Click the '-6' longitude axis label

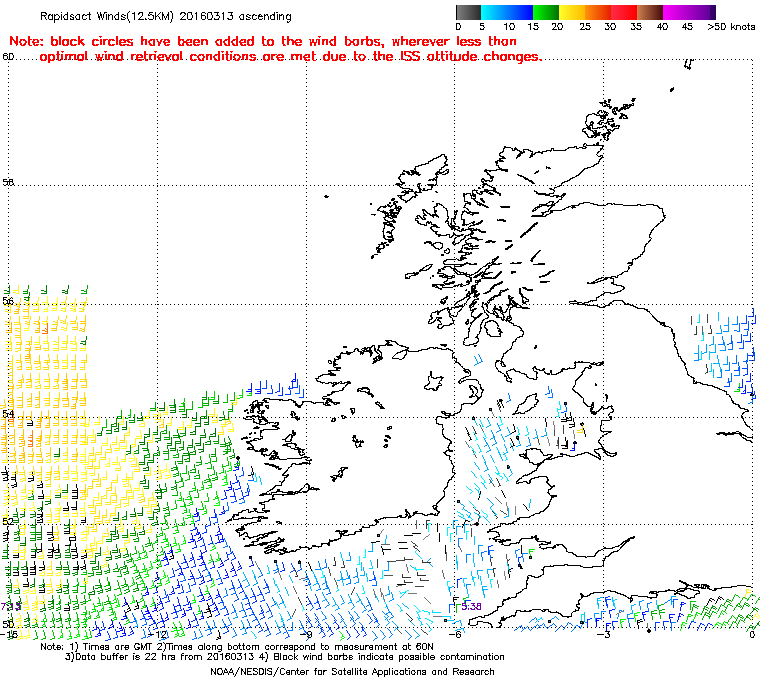click(x=456, y=634)
